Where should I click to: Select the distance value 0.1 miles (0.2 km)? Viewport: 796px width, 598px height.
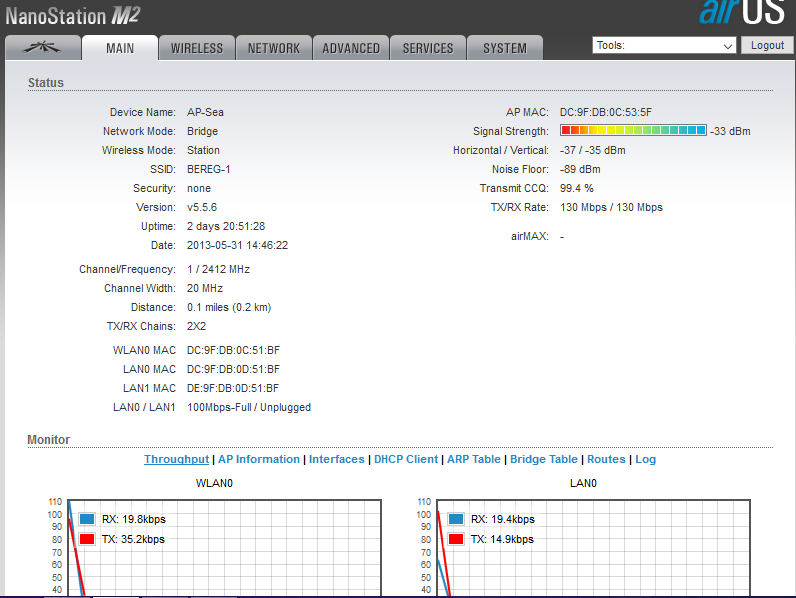(x=229, y=307)
